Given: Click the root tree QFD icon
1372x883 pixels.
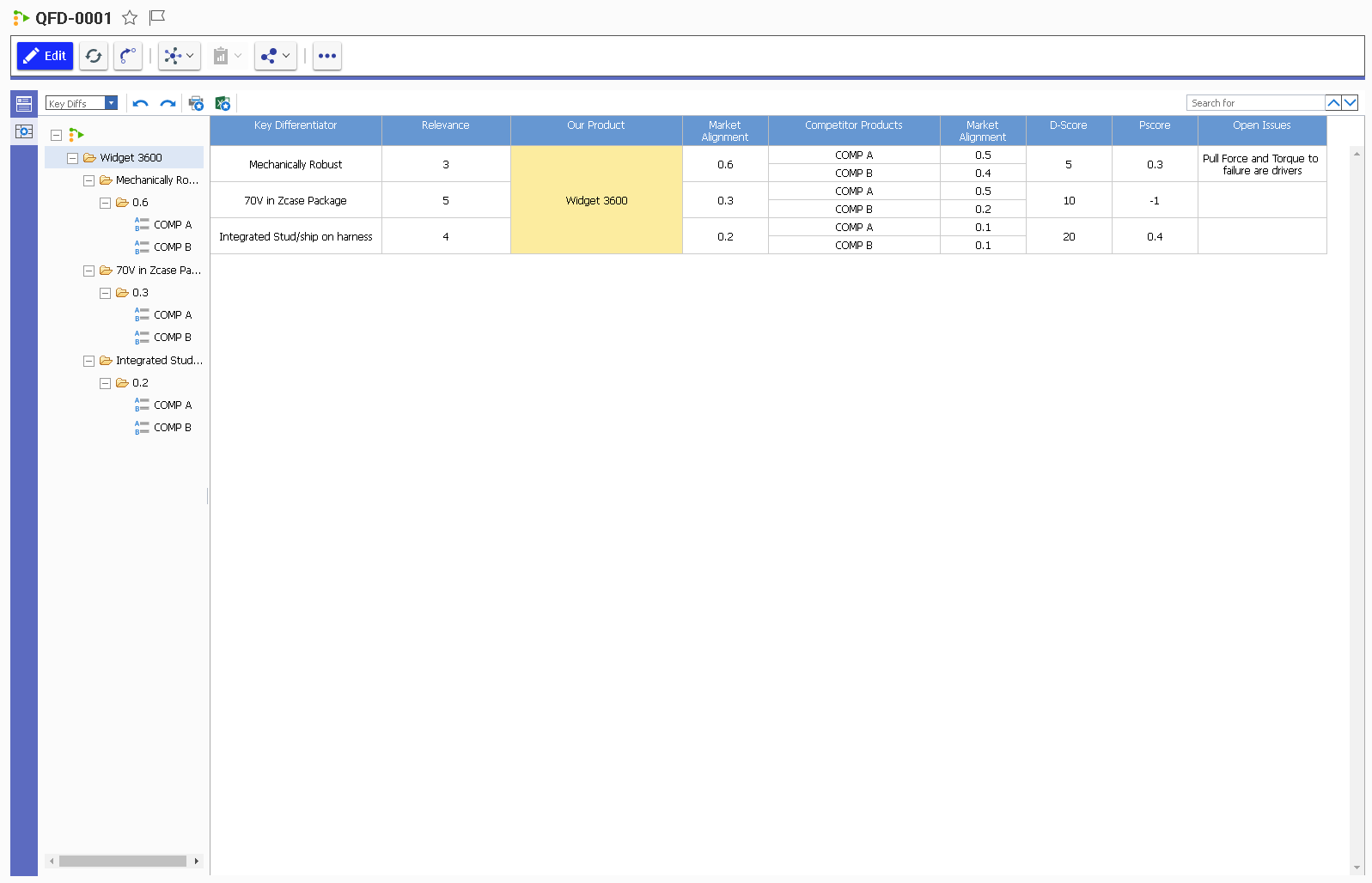Looking at the screenshot, I should click(76, 135).
